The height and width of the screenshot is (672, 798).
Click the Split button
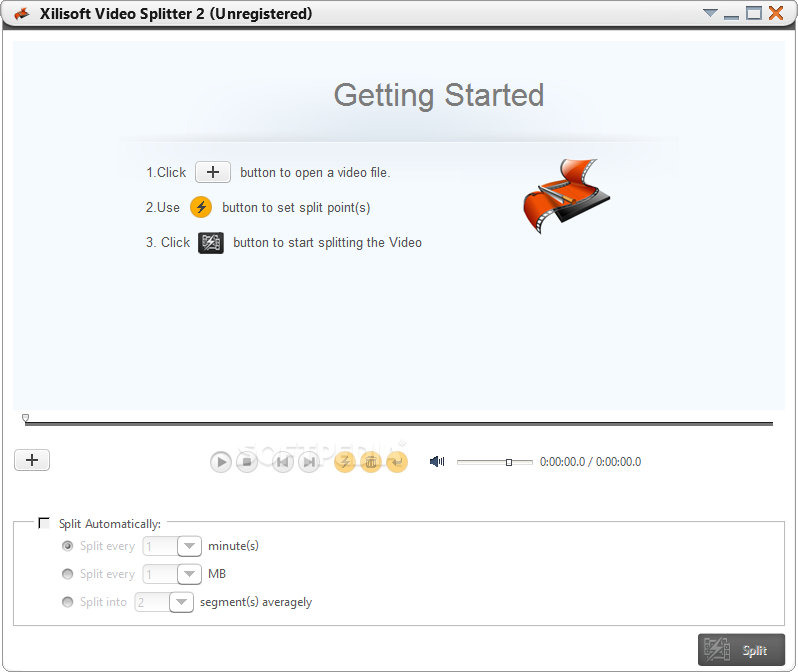[742, 650]
